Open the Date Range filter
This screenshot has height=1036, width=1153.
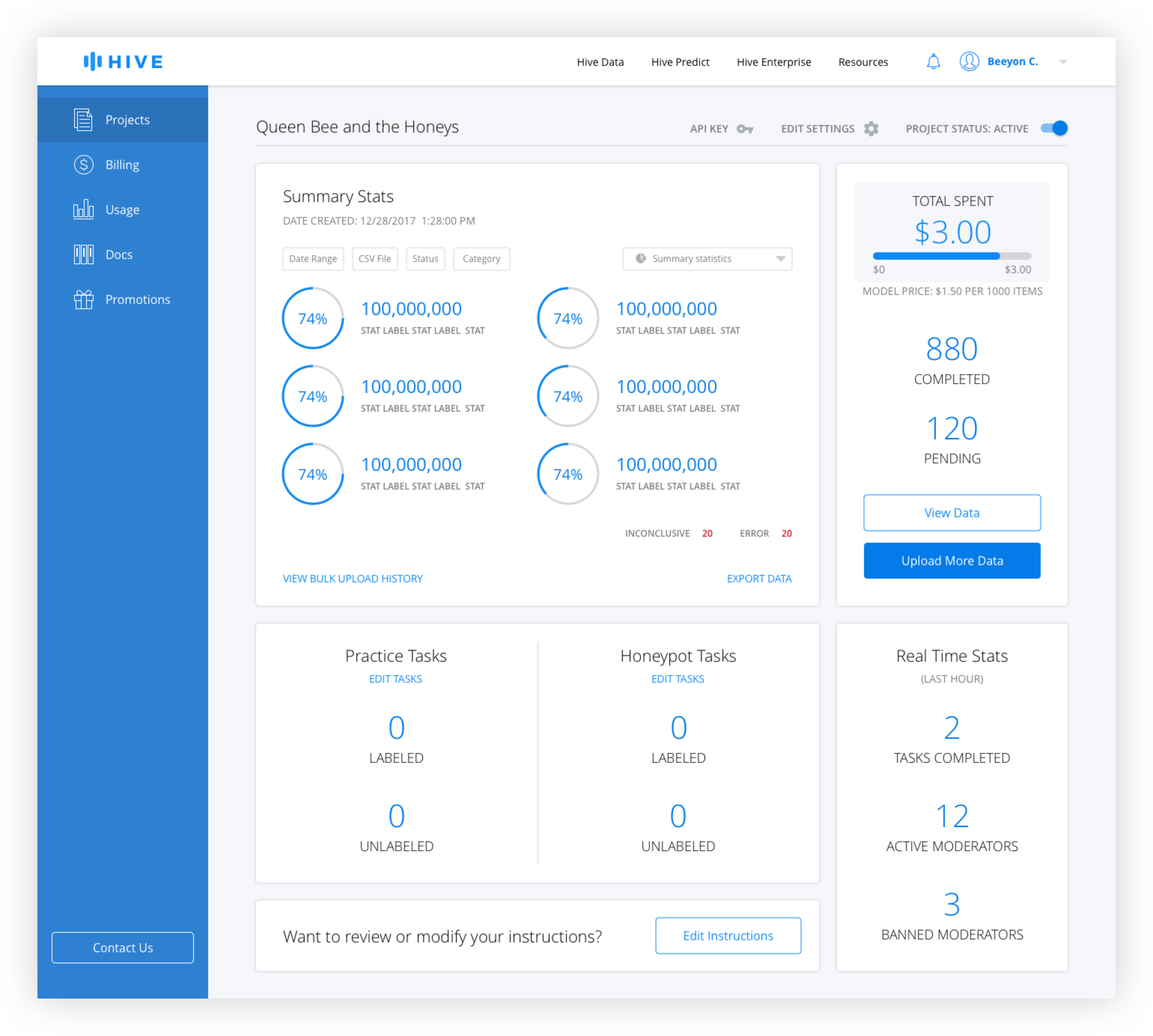coord(313,259)
